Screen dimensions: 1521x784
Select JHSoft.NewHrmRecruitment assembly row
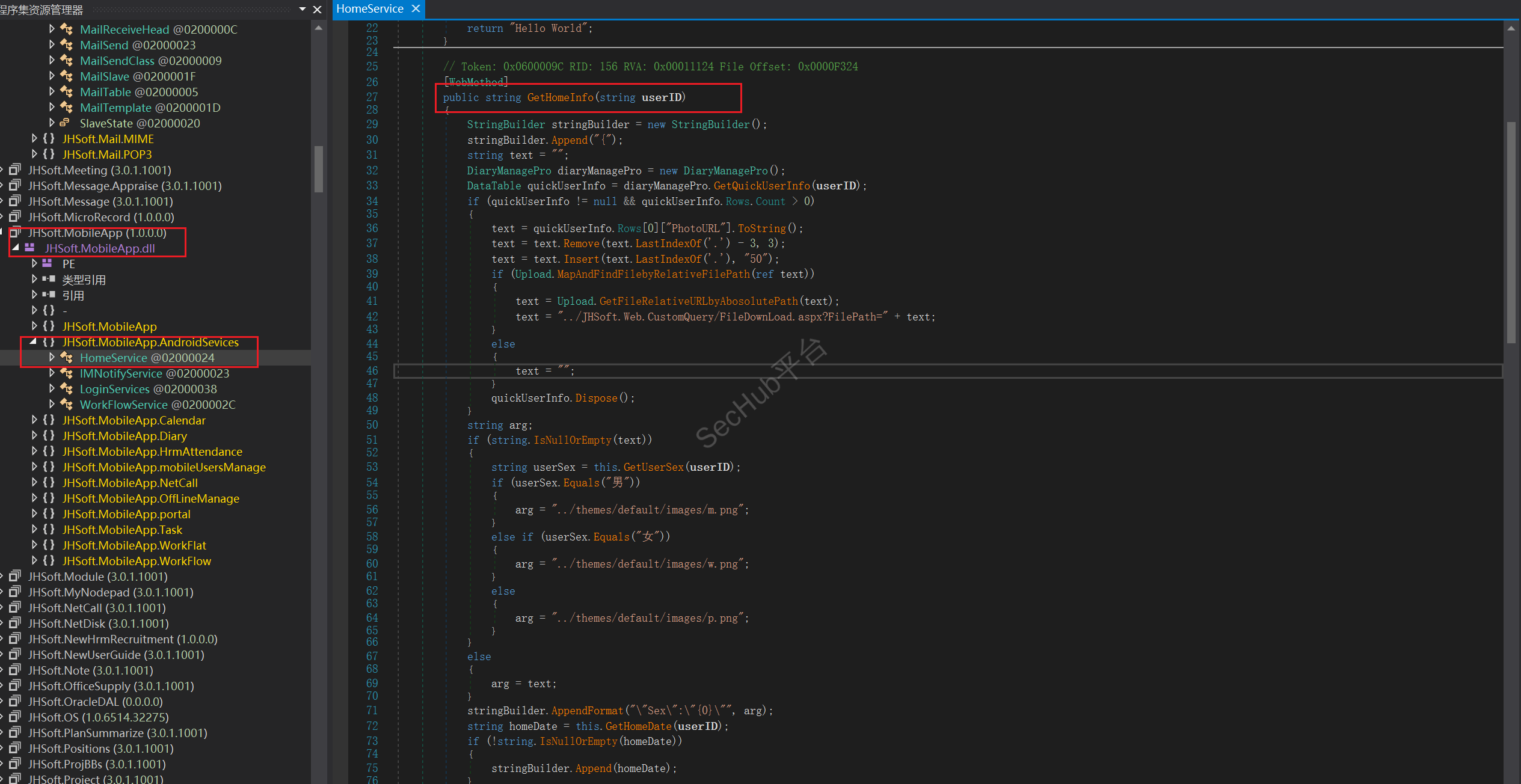click(x=123, y=639)
